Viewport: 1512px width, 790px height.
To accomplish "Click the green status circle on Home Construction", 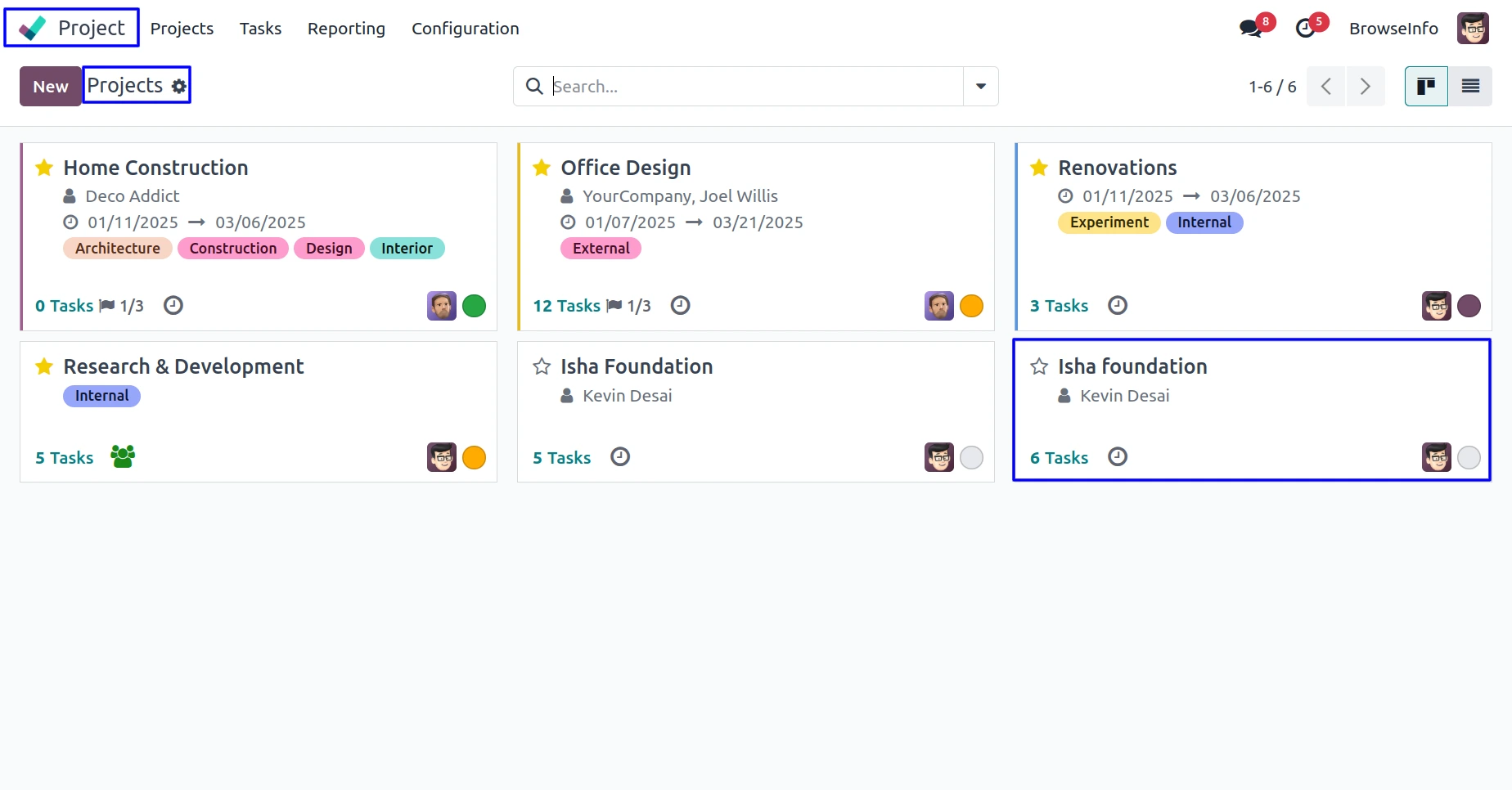I will [475, 306].
